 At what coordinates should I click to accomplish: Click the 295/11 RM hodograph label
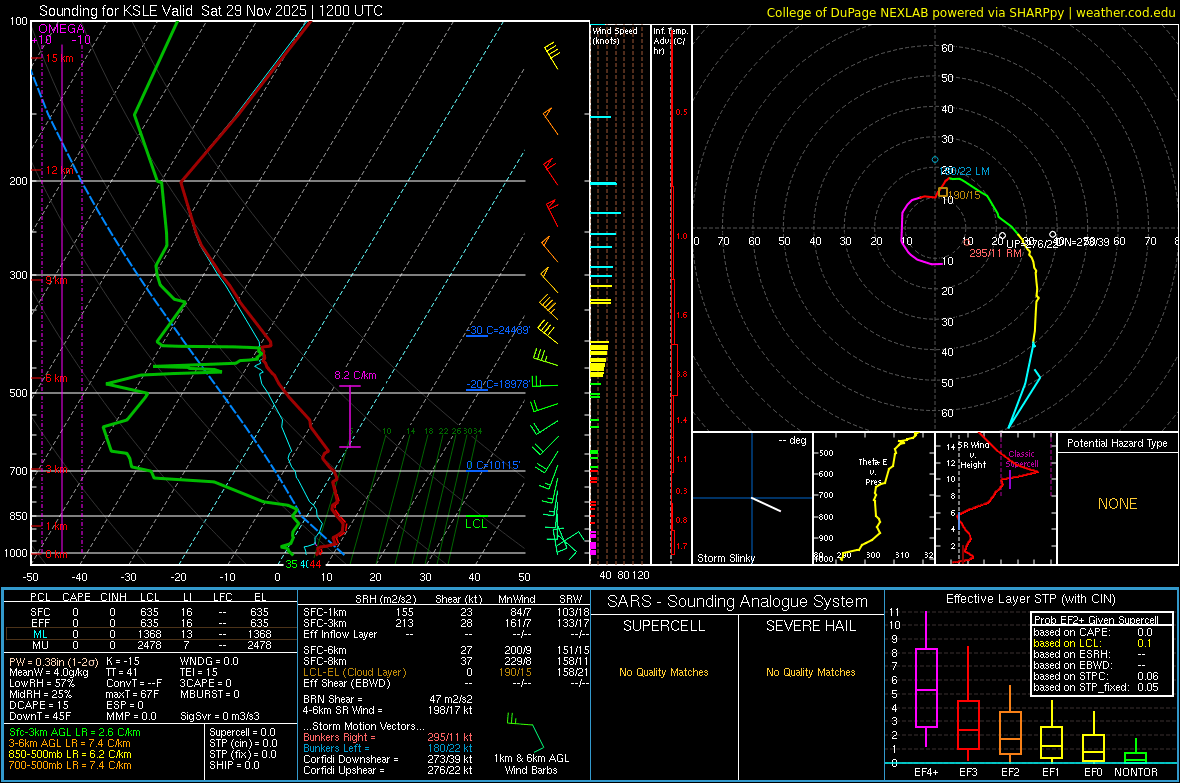pyautogui.click(x=996, y=253)
